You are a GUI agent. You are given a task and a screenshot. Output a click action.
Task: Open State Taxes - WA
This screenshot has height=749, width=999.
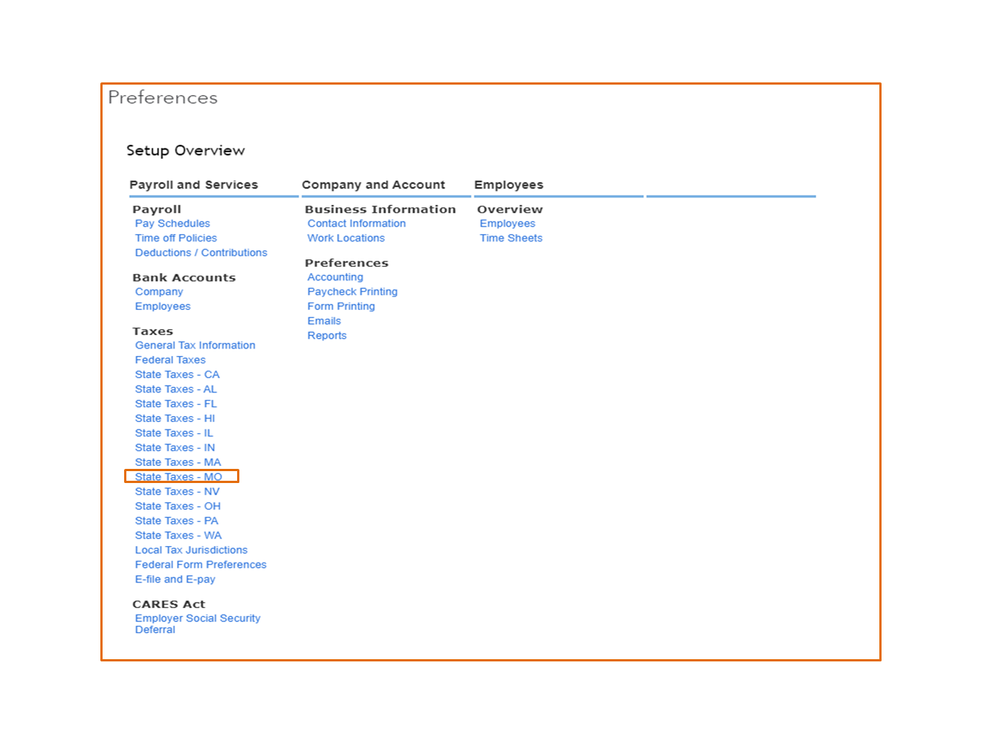(178, 536)
